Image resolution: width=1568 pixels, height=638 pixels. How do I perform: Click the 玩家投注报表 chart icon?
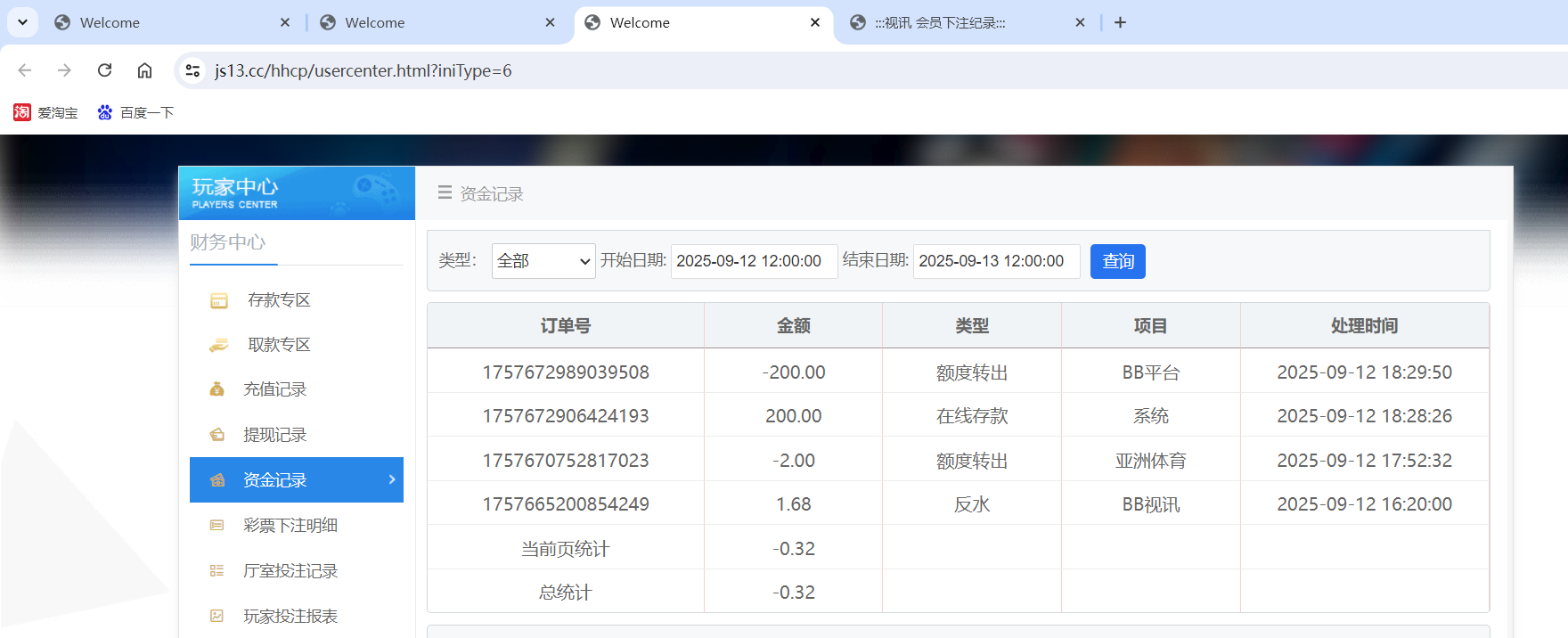(216, 616)
